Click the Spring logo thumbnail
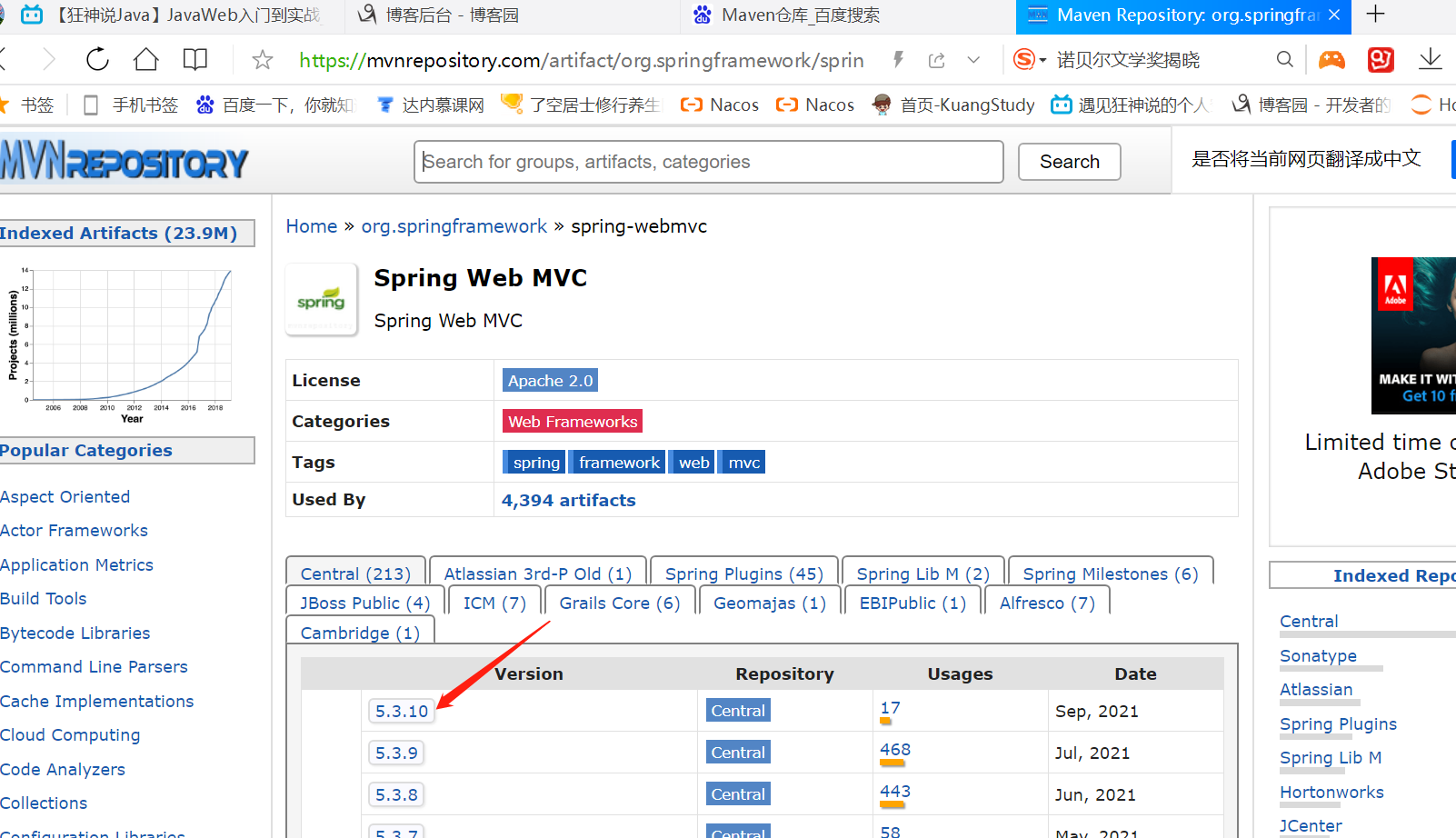 pos(322,300)
